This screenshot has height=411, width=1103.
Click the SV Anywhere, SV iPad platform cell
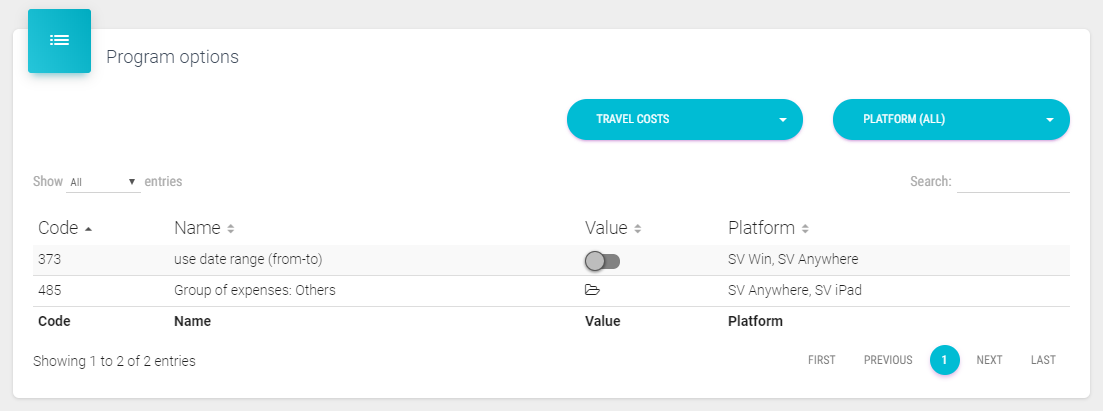pos(794,290)
